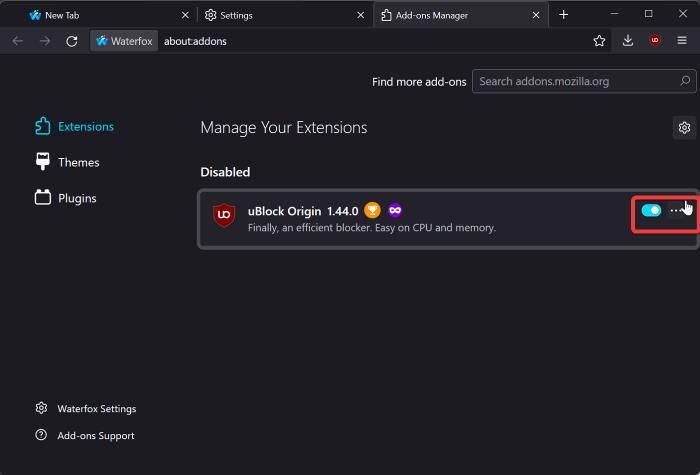The width and height of the screenshot is (700, 475).
Task: Click the uBlock Origin toolbar icon
Action: 655,41
